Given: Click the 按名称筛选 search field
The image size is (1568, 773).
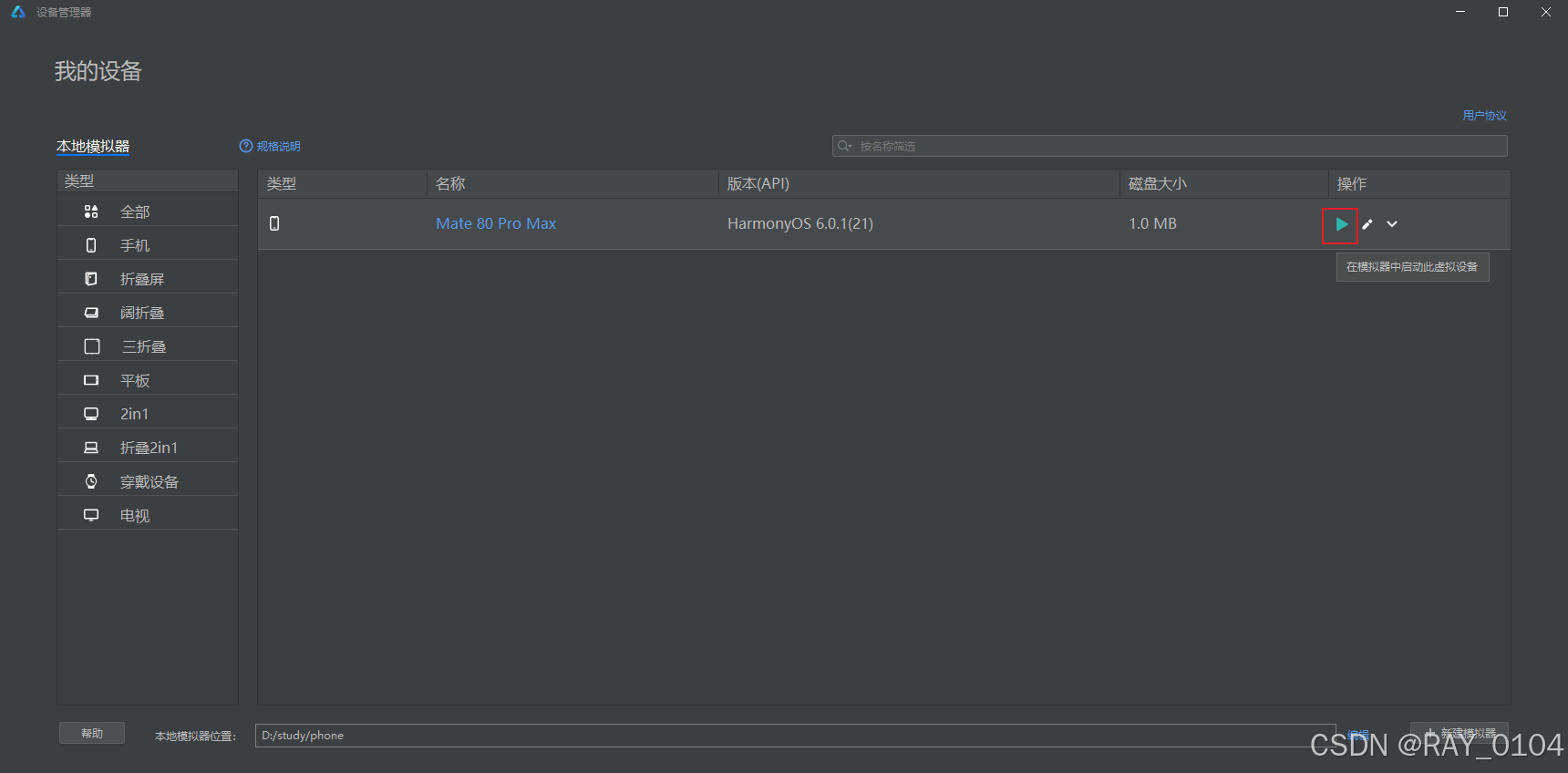Looking at the screenshot, I should (1170, 146).
